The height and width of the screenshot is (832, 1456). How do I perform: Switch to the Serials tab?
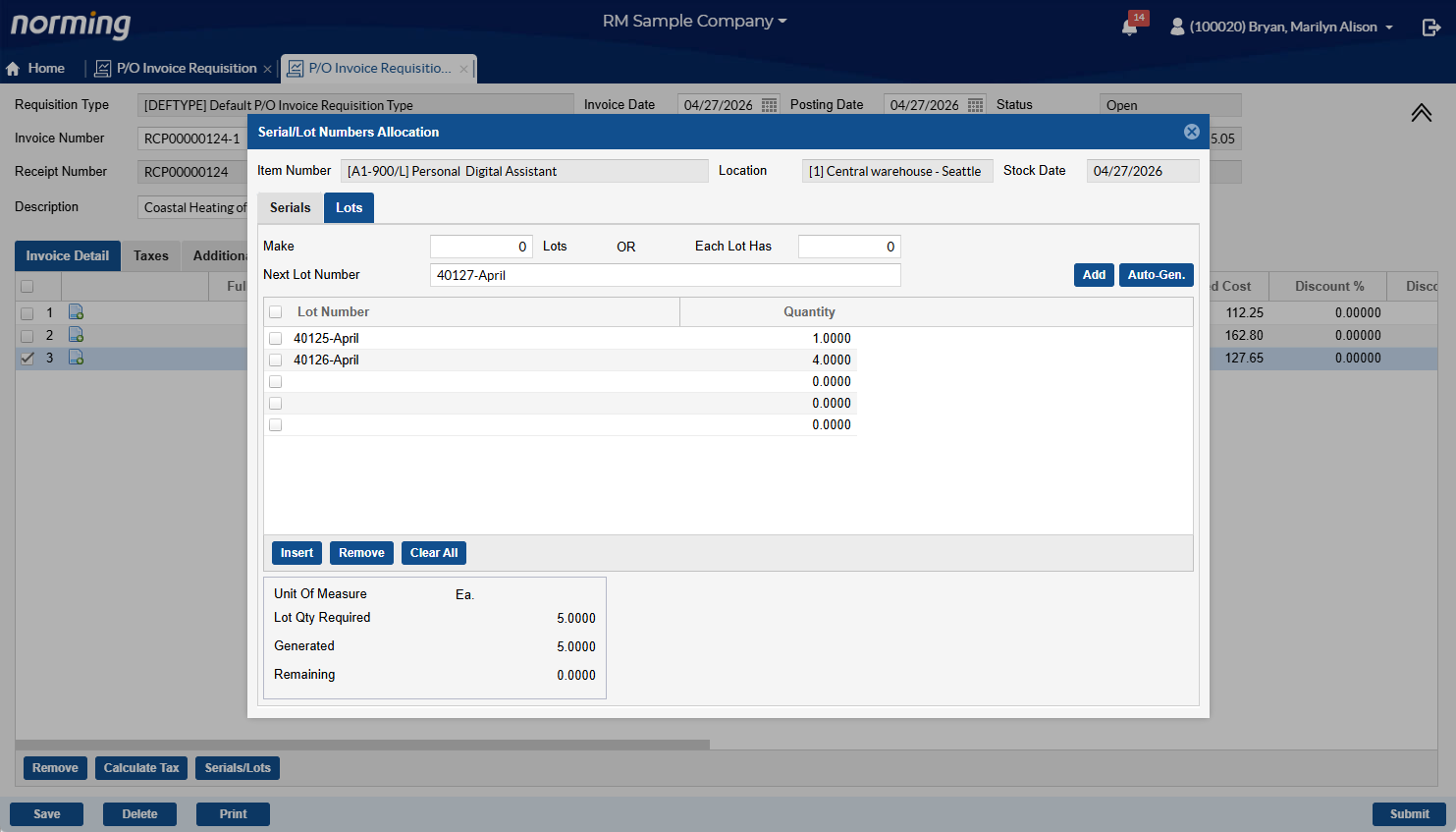coord(290,208)
